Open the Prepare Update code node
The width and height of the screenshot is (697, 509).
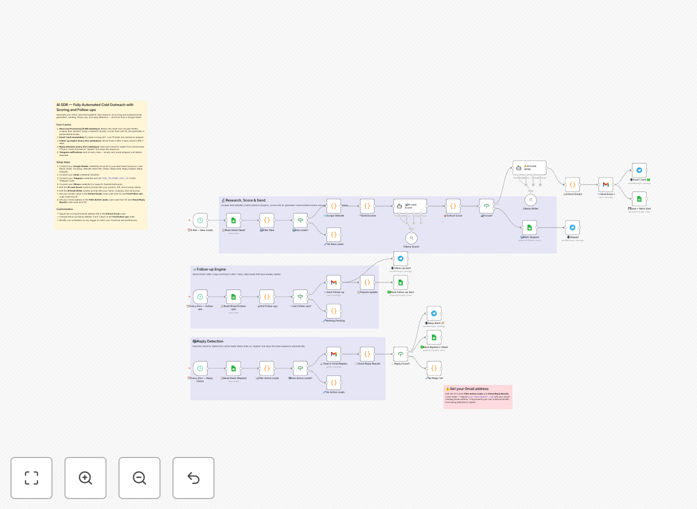click(367, 282)
